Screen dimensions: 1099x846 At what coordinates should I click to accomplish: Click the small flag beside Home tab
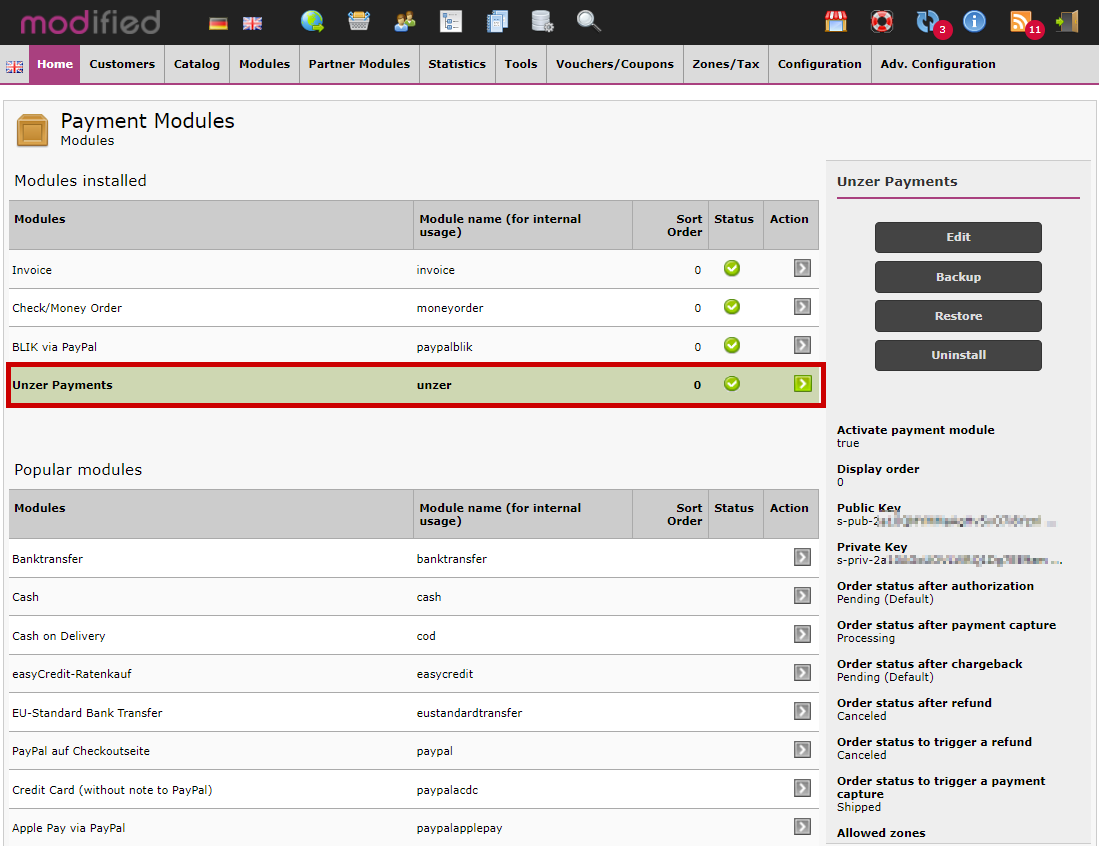[15, 67]
